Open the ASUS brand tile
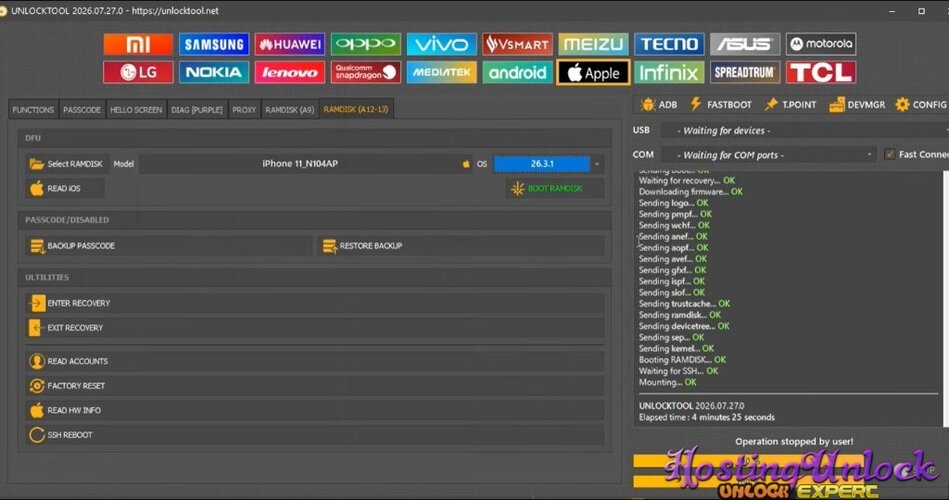The width and height of the screenshot is (949, 500). (x=744, y=44)
